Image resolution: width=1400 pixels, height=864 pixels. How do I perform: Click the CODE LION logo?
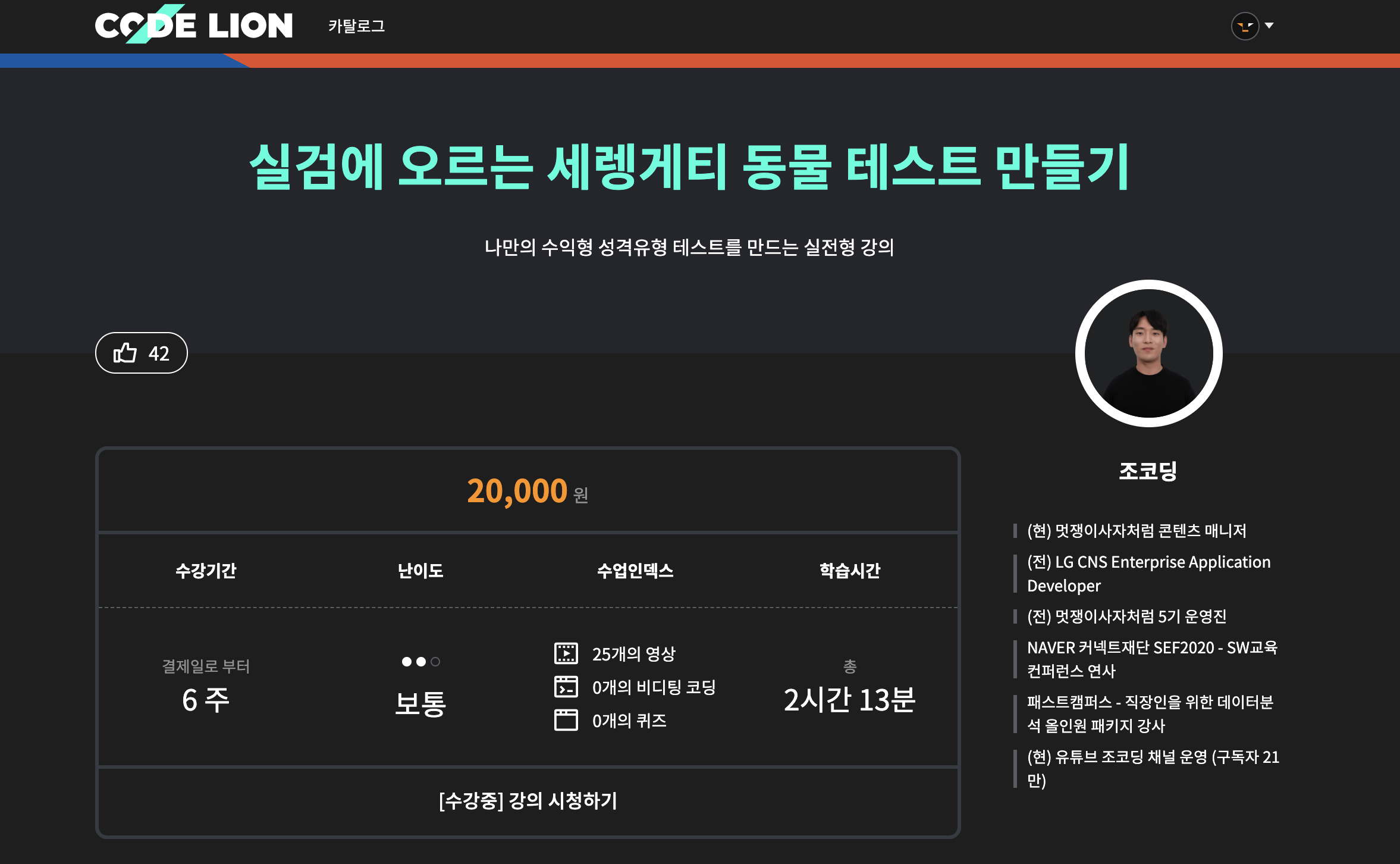pos(193,25)
